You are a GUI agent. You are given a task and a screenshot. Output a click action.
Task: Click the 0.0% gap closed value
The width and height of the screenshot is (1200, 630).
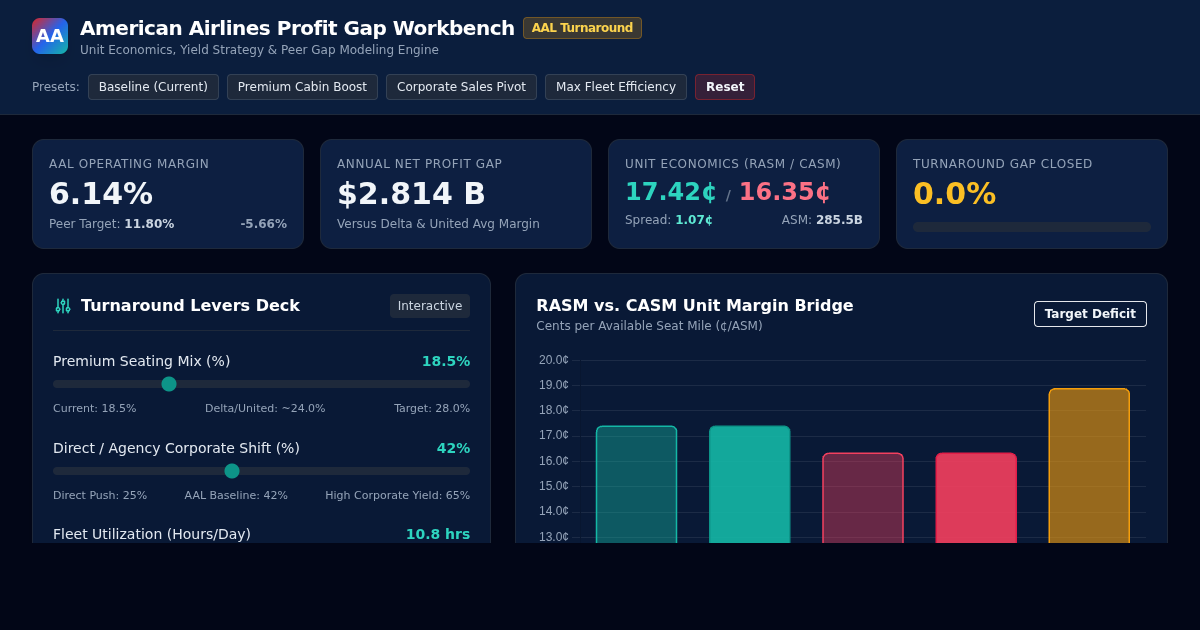(954, 193)
